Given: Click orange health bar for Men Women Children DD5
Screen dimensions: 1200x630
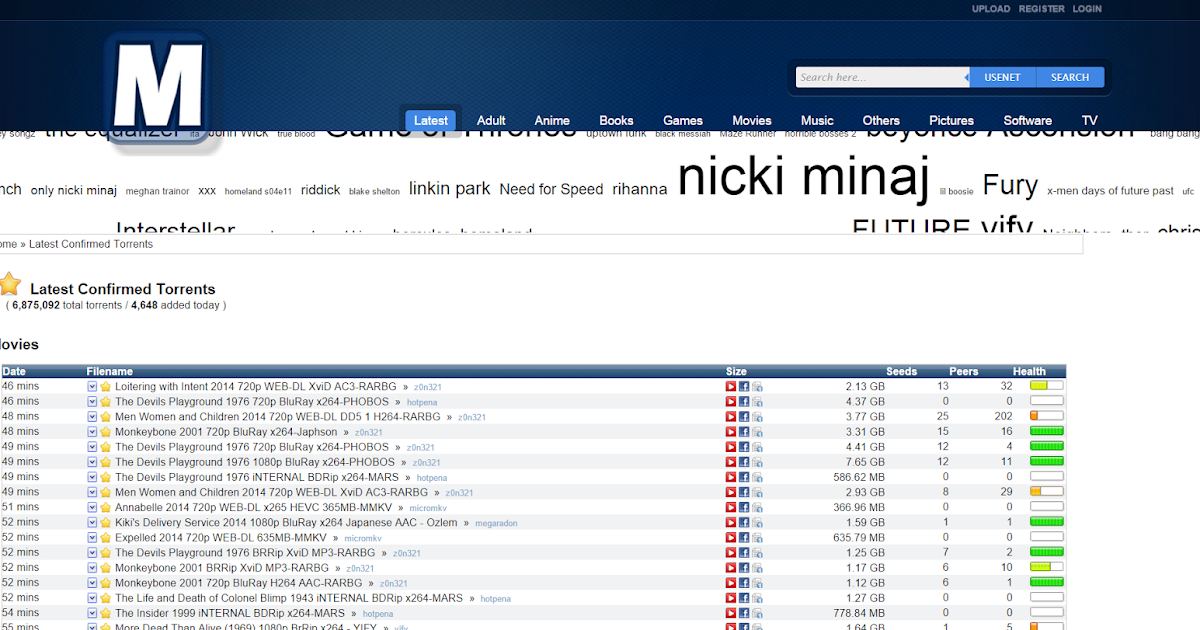Looking at the screenshot, I should click(x=1046, y=417).
